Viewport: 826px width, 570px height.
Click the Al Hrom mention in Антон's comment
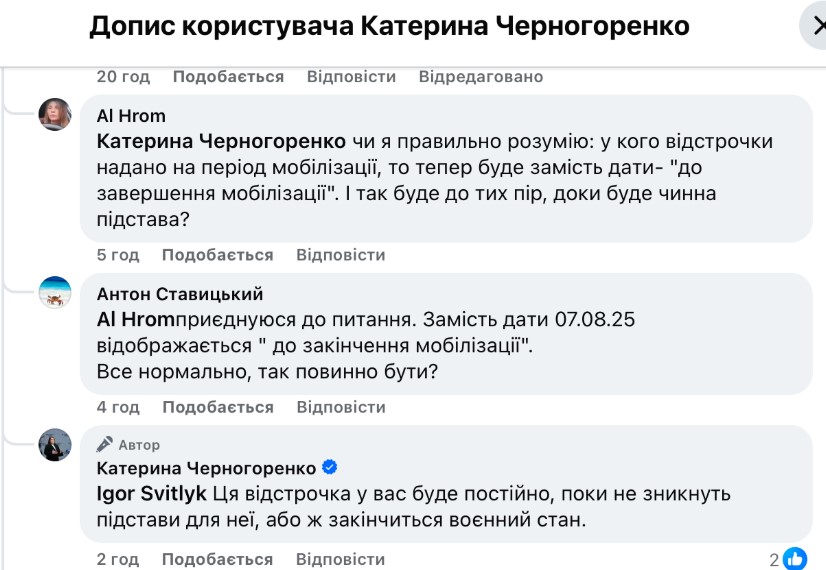(x=135, y=320)
